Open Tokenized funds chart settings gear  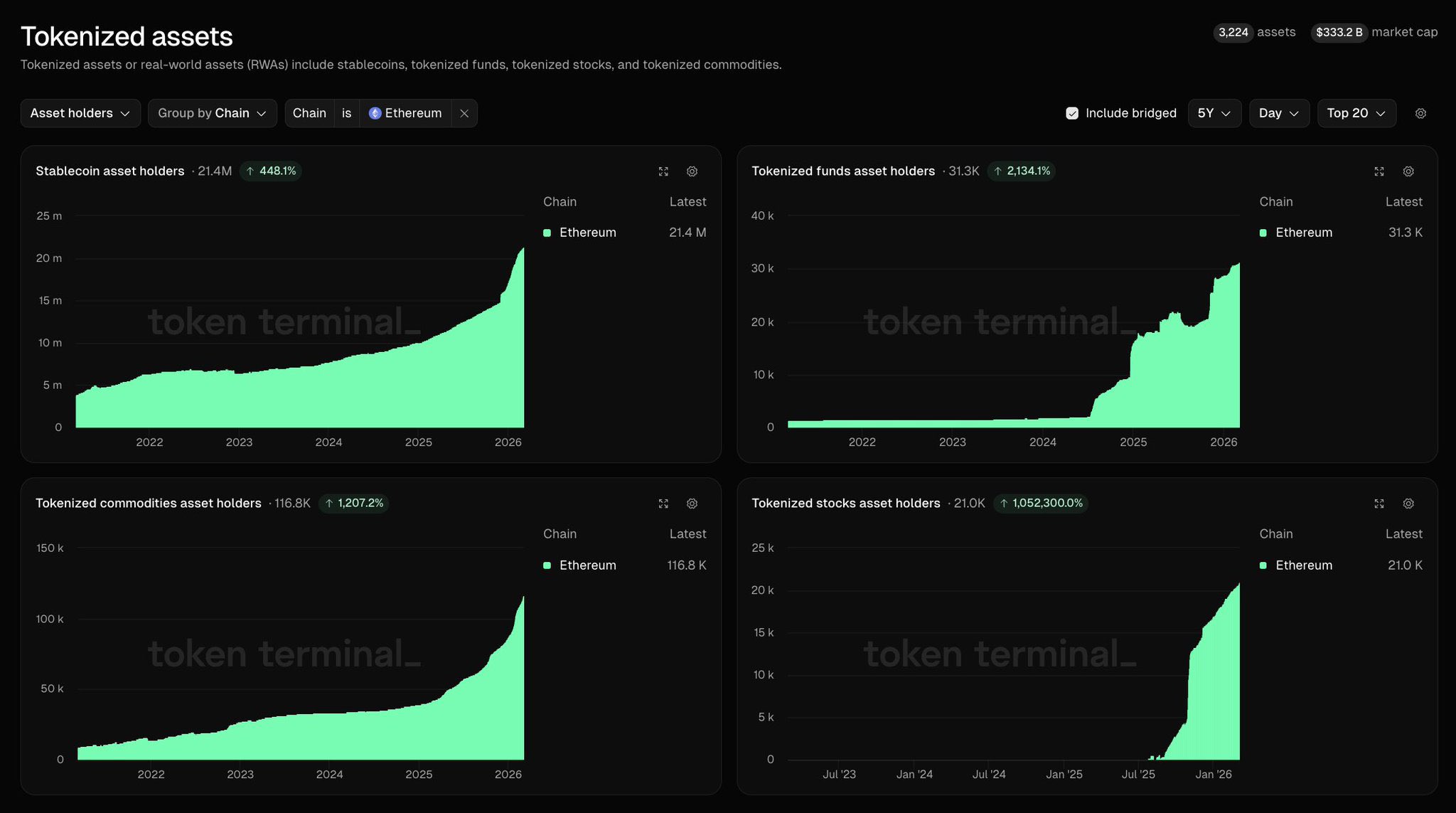(x=1408, y=171)
